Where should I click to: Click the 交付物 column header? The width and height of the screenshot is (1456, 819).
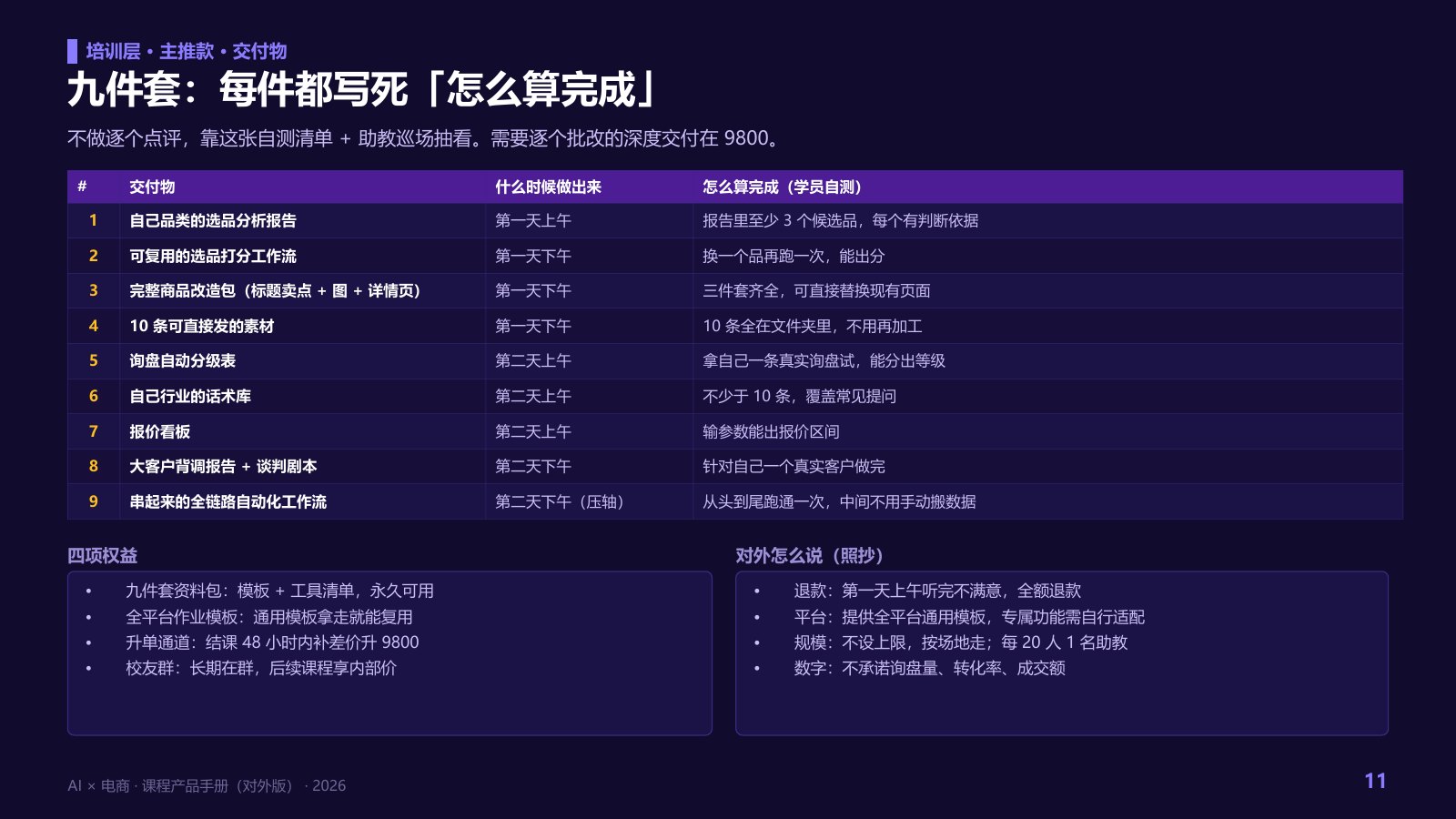pos(152,187)
